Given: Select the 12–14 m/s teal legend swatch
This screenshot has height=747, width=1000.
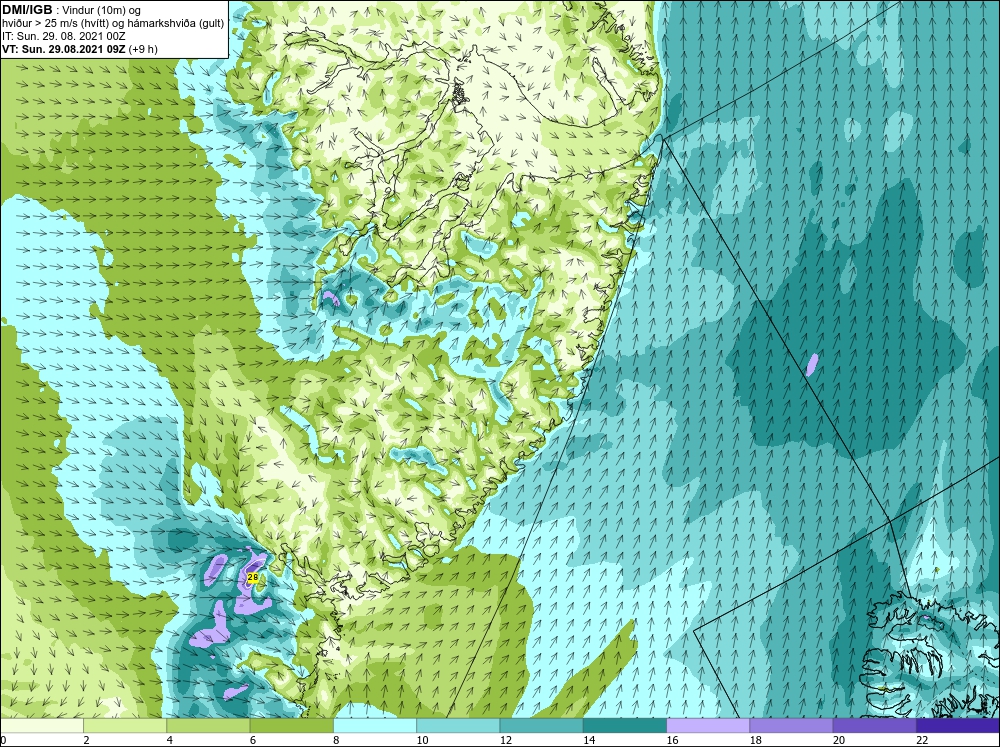Looking at the screenshot, I should pos(541,726).
